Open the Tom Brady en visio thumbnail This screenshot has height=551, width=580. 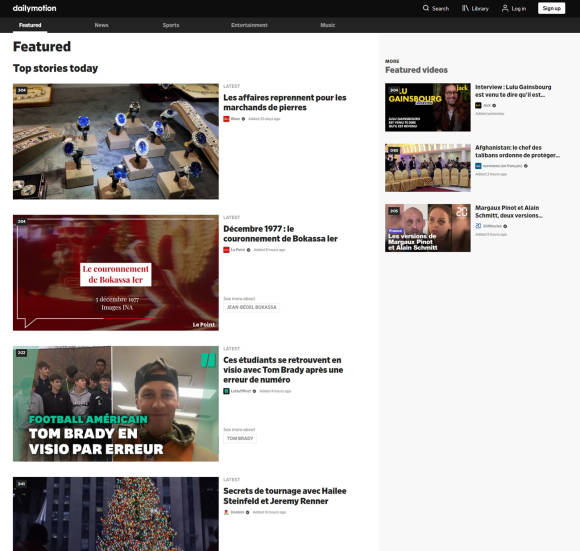tap(116, 404)
